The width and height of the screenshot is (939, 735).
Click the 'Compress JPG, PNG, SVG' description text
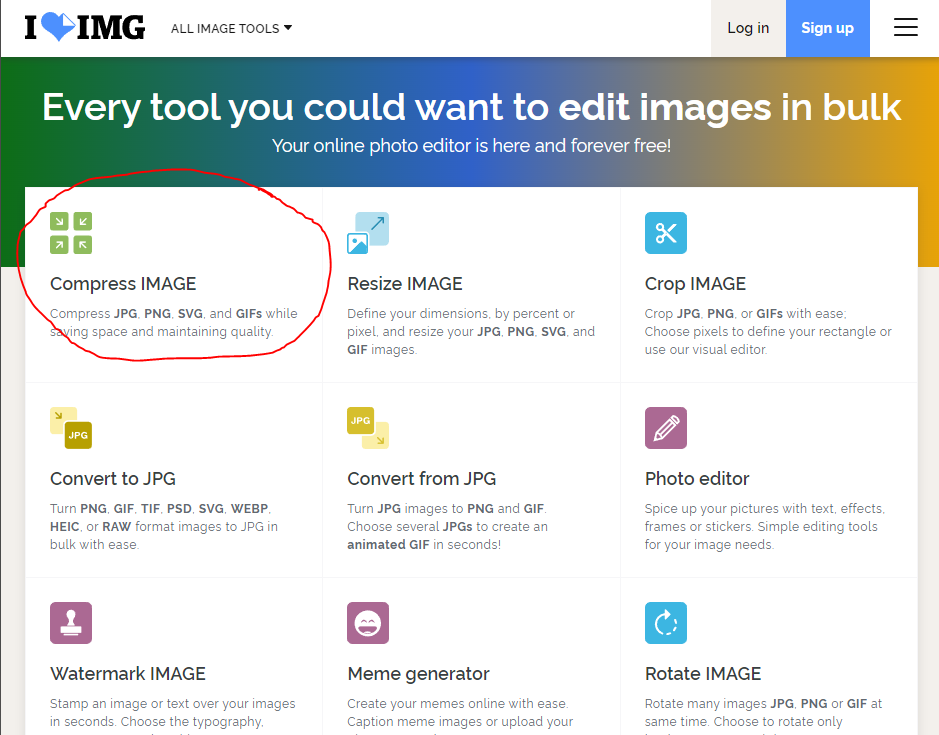click(174, 322)
